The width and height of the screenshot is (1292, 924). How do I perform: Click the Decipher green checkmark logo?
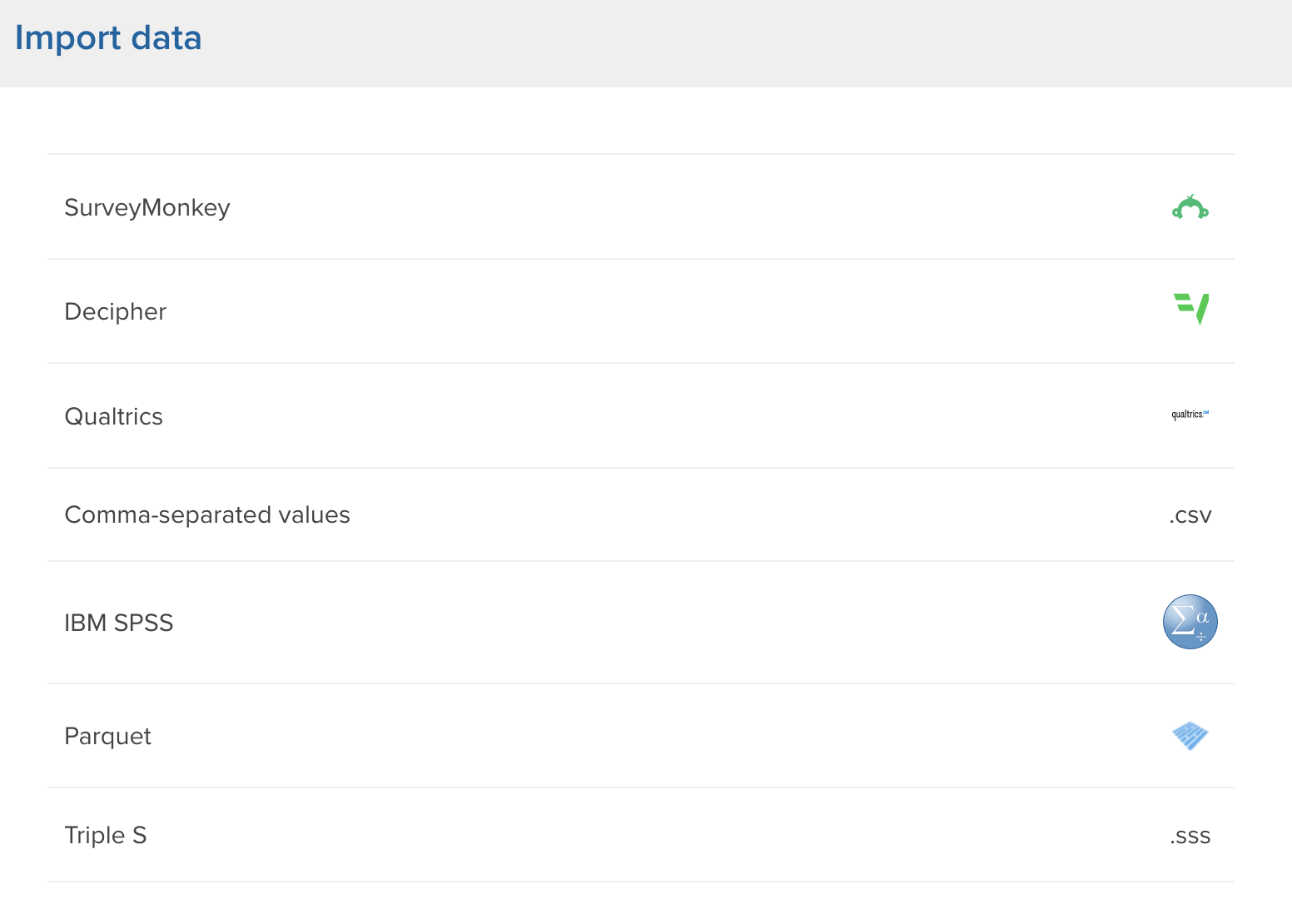click(1191, 309)
